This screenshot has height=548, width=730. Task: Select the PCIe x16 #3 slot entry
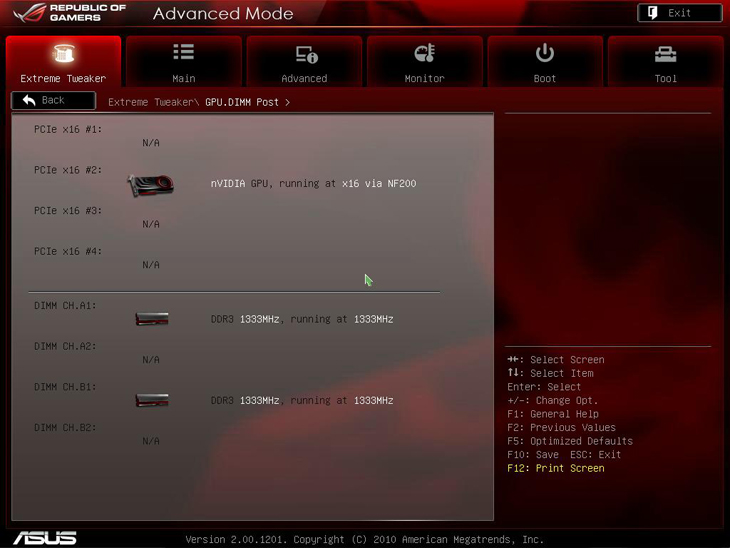click(68, 211)
